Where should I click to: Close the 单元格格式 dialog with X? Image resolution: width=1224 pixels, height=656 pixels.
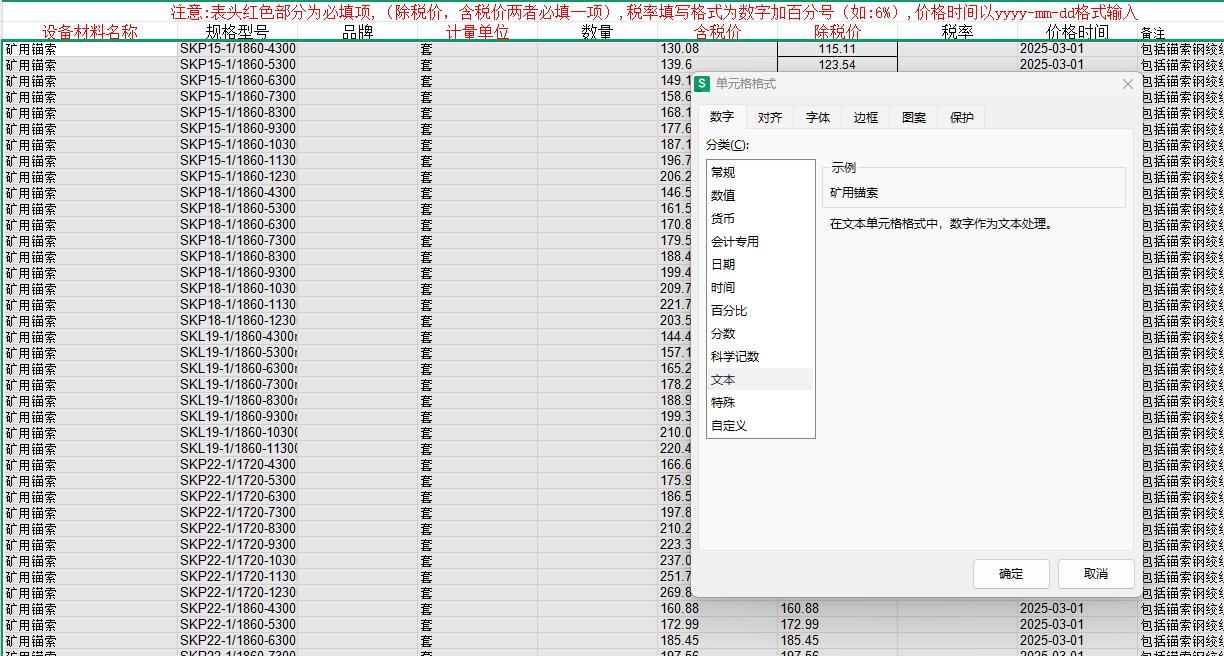[1127, 84]
